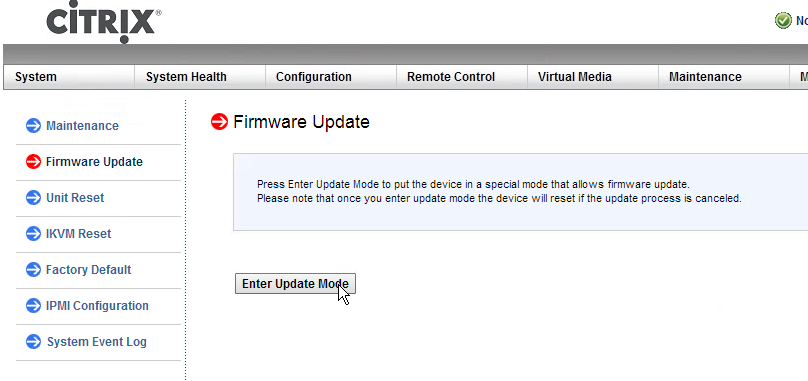Click the blue arrow icon beside Factory Default
The width and height of the screenshot is (808, 381).
point(33,270)
